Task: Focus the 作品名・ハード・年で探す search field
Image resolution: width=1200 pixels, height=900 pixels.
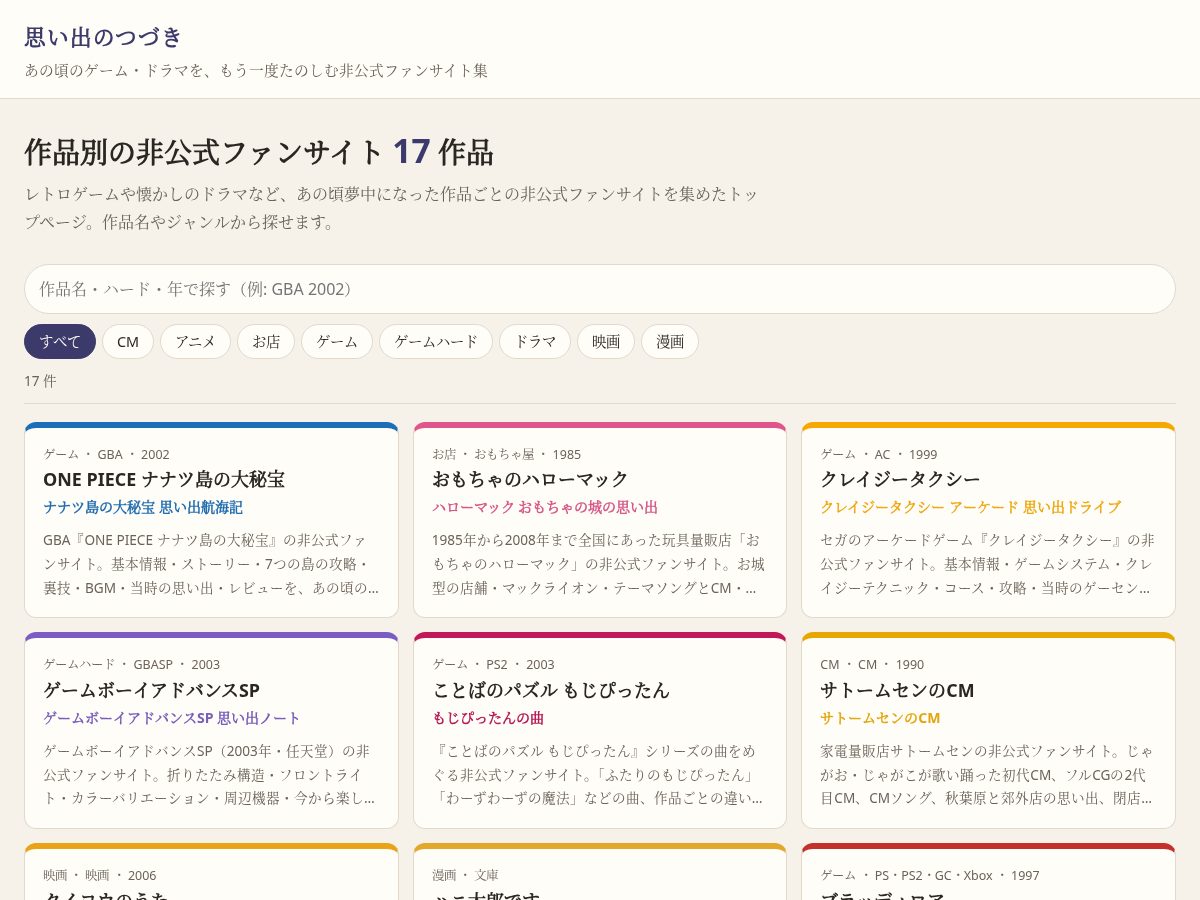Action: coord(599,289)
